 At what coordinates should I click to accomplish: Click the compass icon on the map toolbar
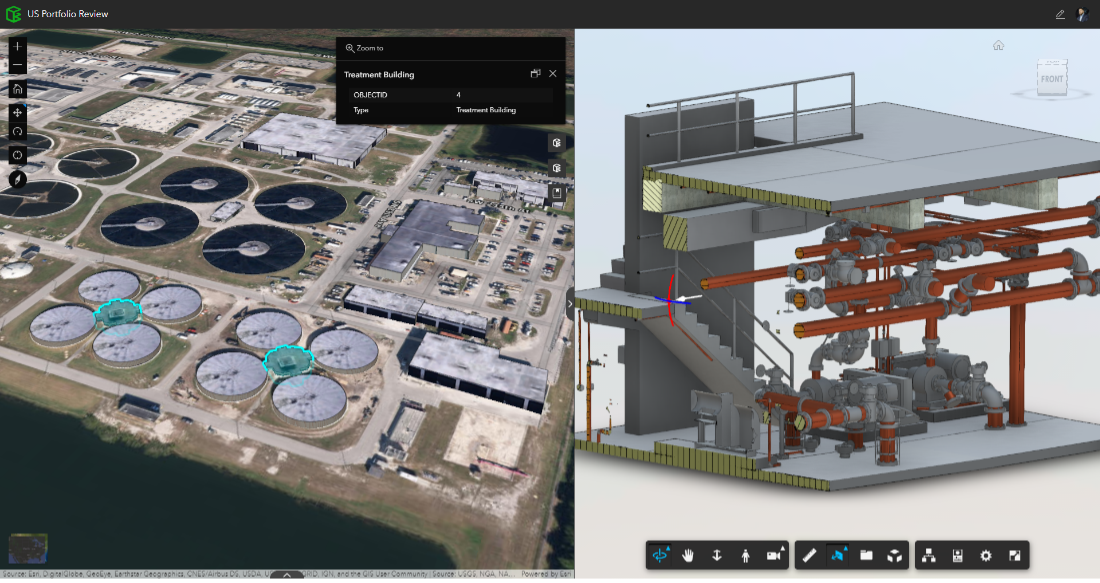[17, 178]
